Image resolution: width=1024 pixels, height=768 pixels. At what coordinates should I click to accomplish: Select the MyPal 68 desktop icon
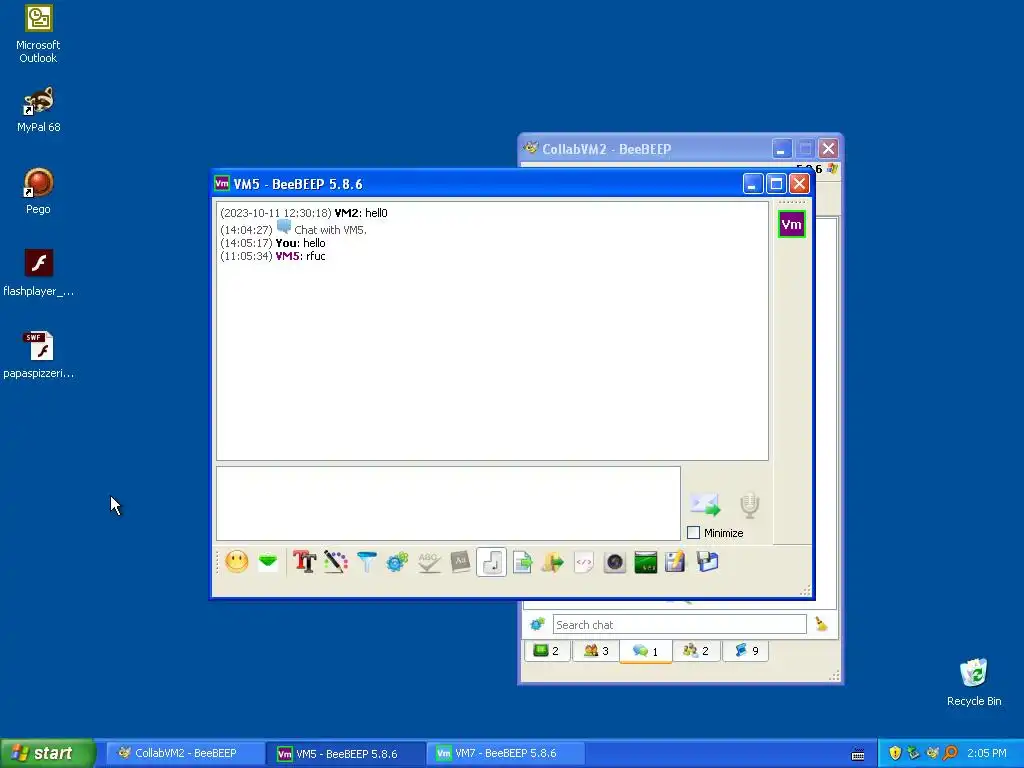point(38,110)
